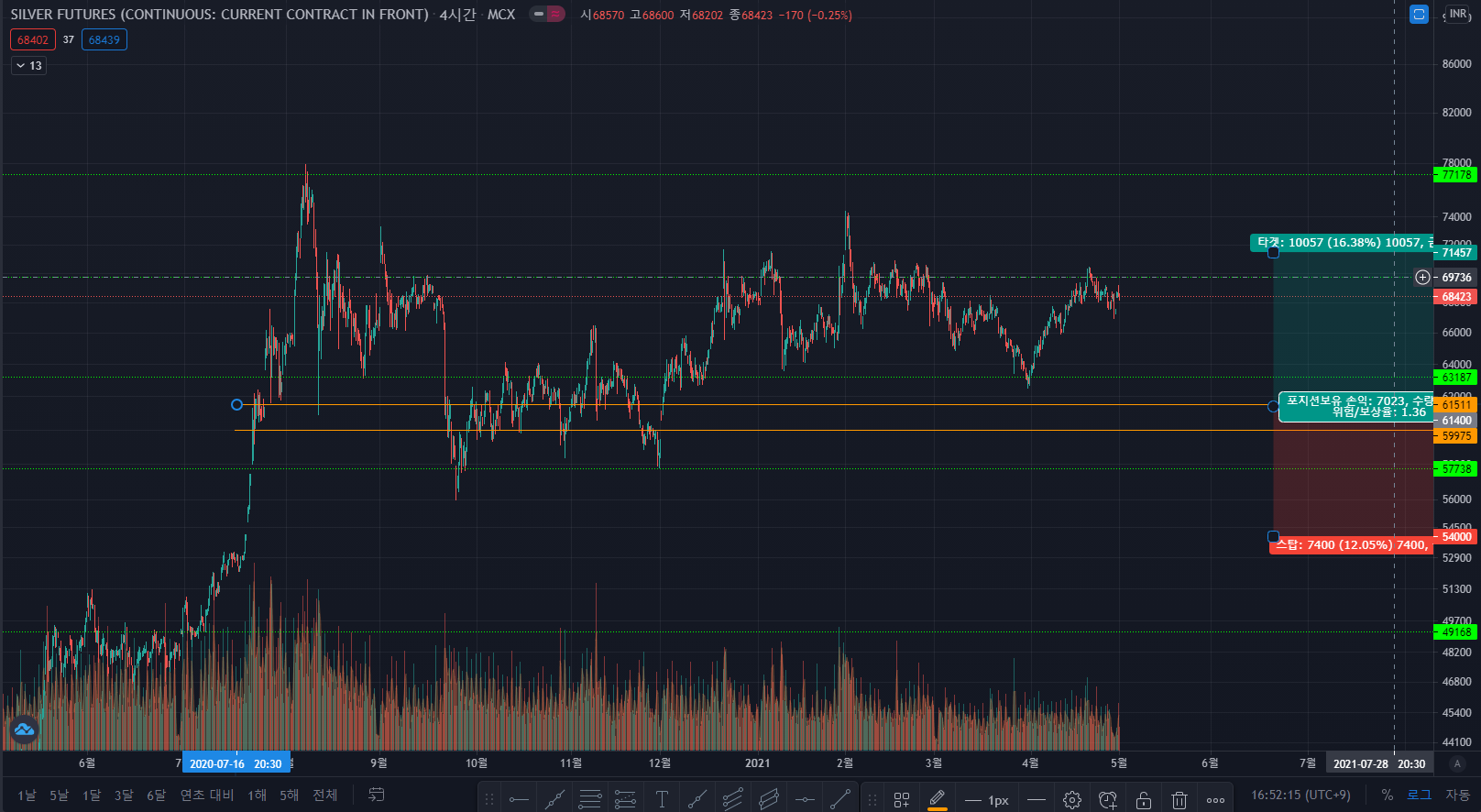The image size is (1481, 812).
Task: Grab the favorites toolbar drag handle
Action: 489,800
